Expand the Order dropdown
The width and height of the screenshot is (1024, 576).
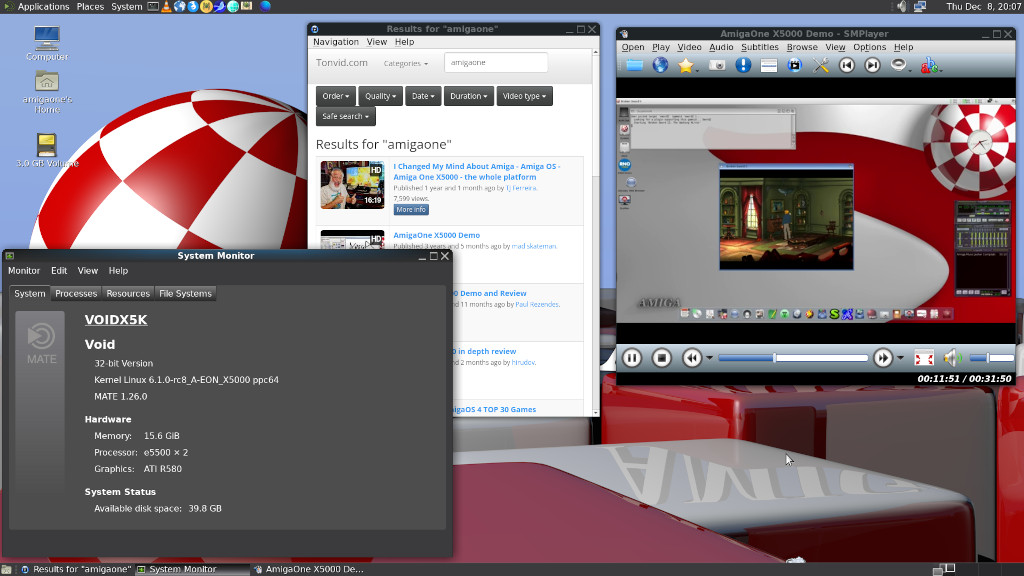point(336,96)
